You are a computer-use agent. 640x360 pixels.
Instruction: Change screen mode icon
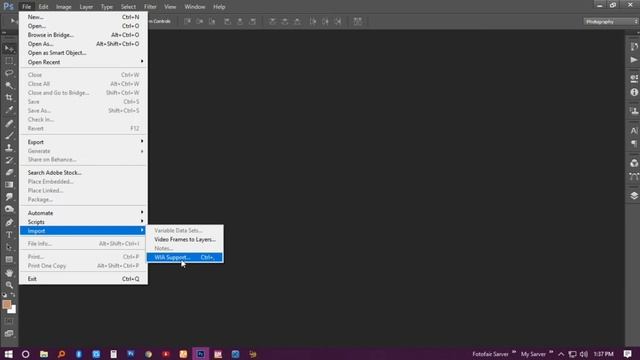click(x=9, y=333)
